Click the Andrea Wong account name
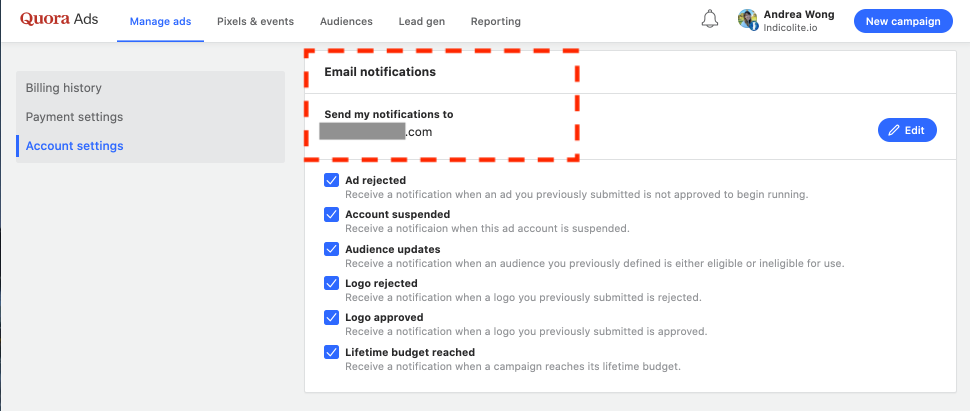 point(800,15)
